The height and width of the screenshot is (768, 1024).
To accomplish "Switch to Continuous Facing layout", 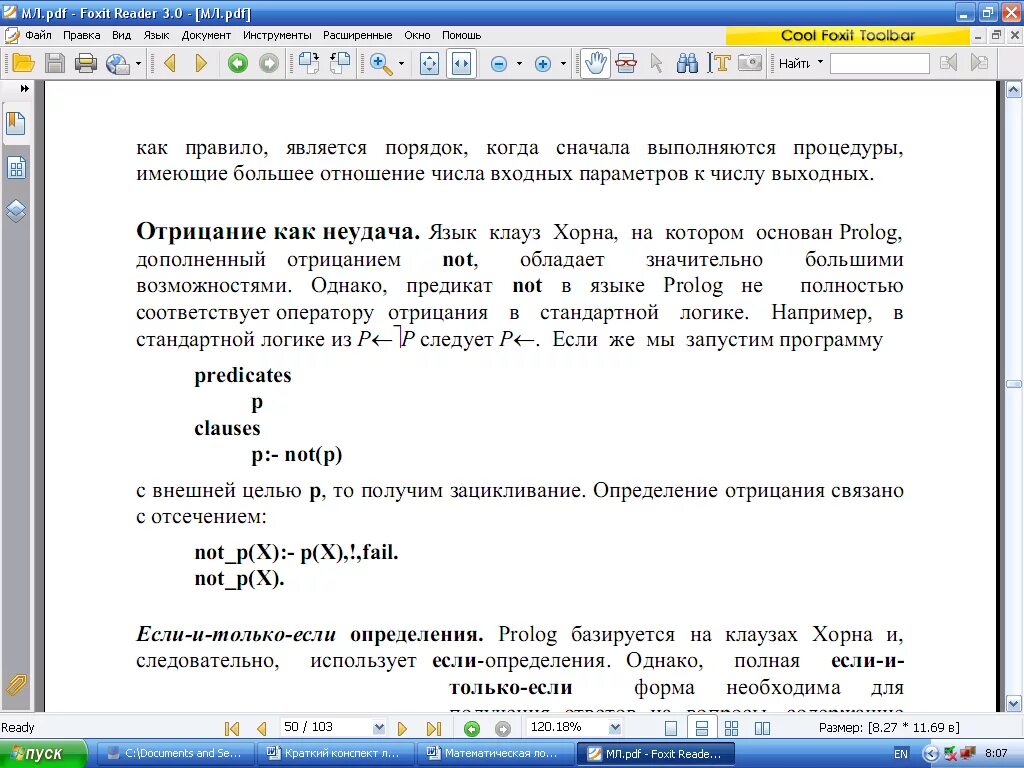I will click(731, 728).
